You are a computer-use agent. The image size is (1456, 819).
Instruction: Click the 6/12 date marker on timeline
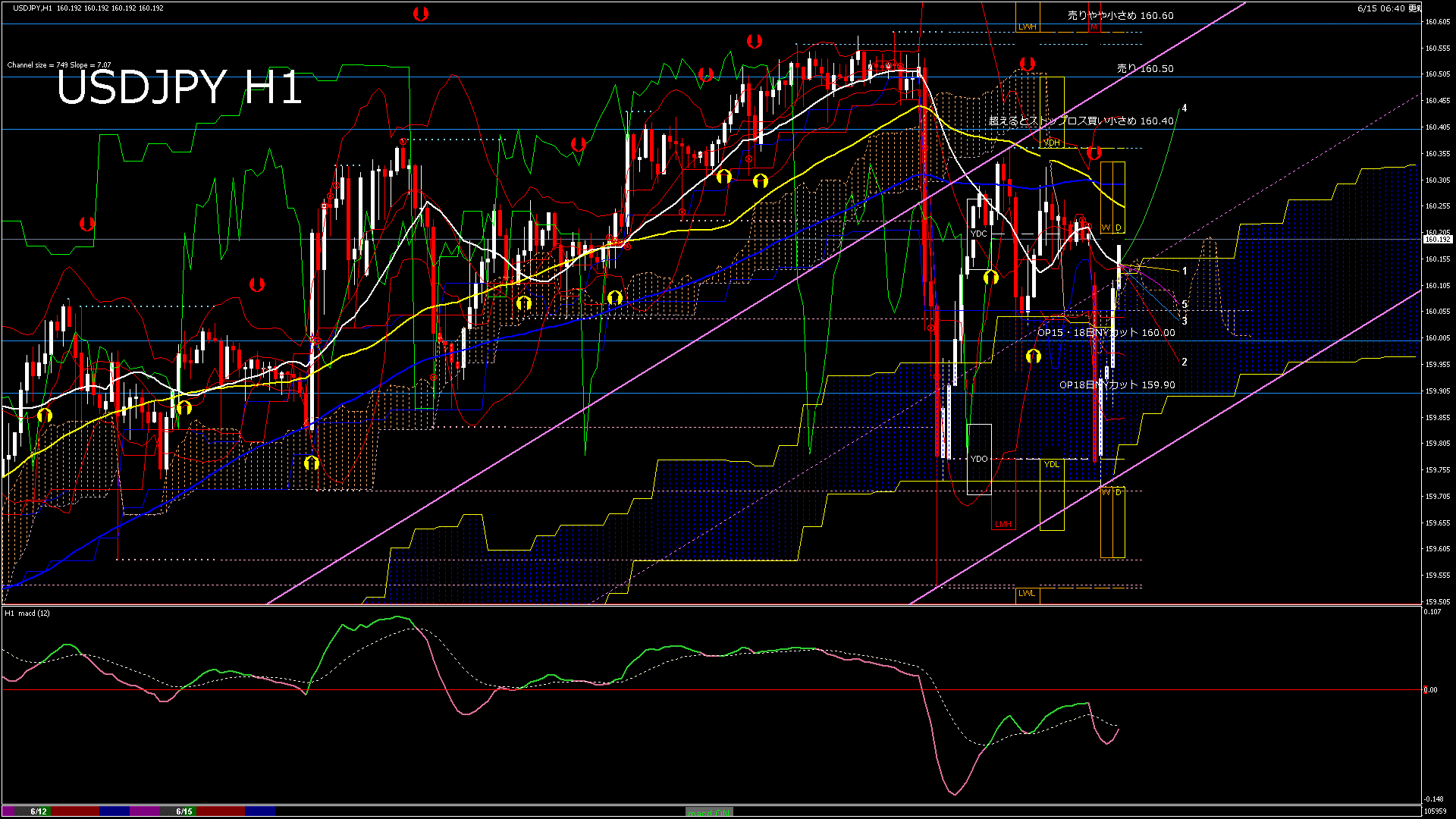click(39, 811)
